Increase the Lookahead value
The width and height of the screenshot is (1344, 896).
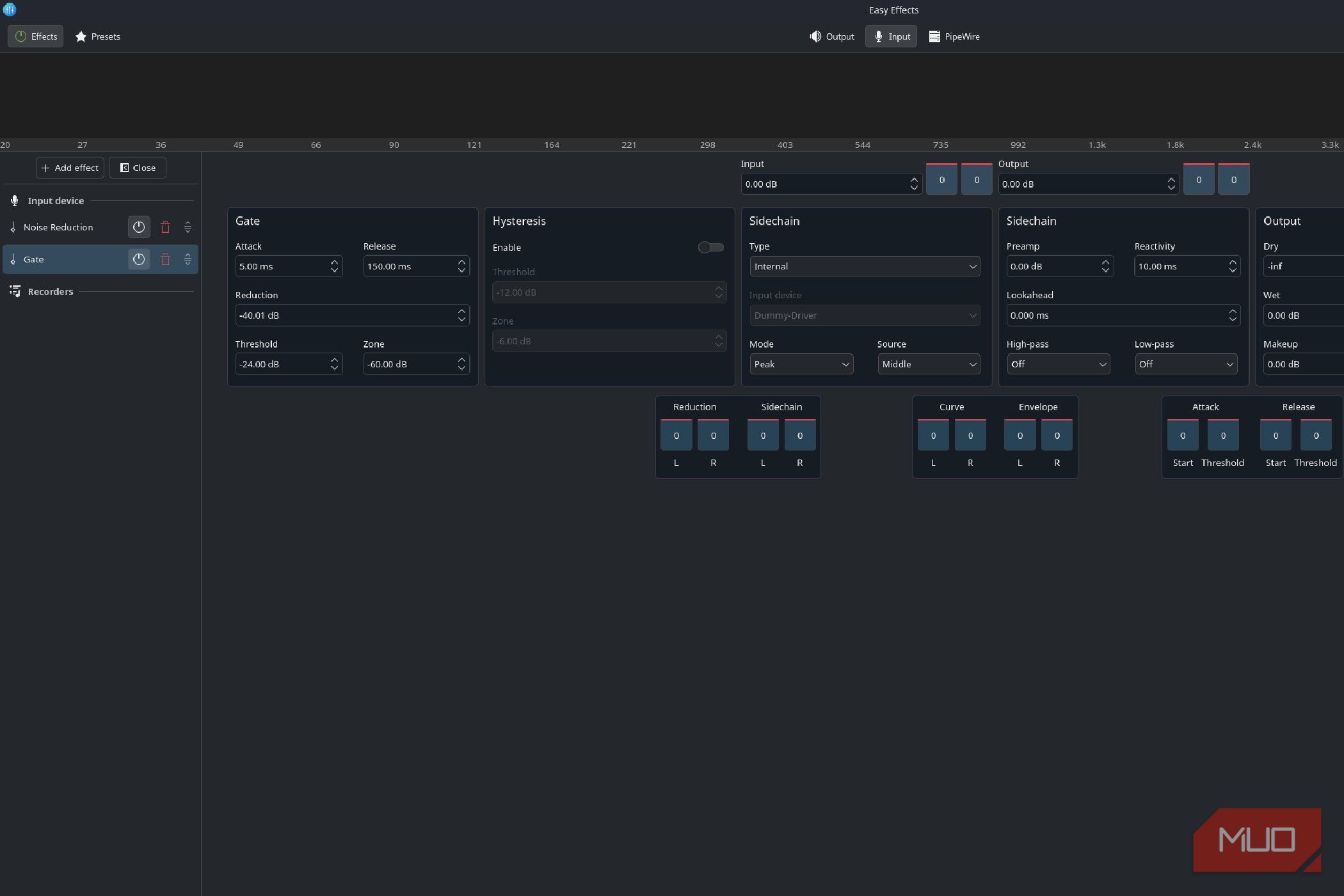coord(1233,311)
